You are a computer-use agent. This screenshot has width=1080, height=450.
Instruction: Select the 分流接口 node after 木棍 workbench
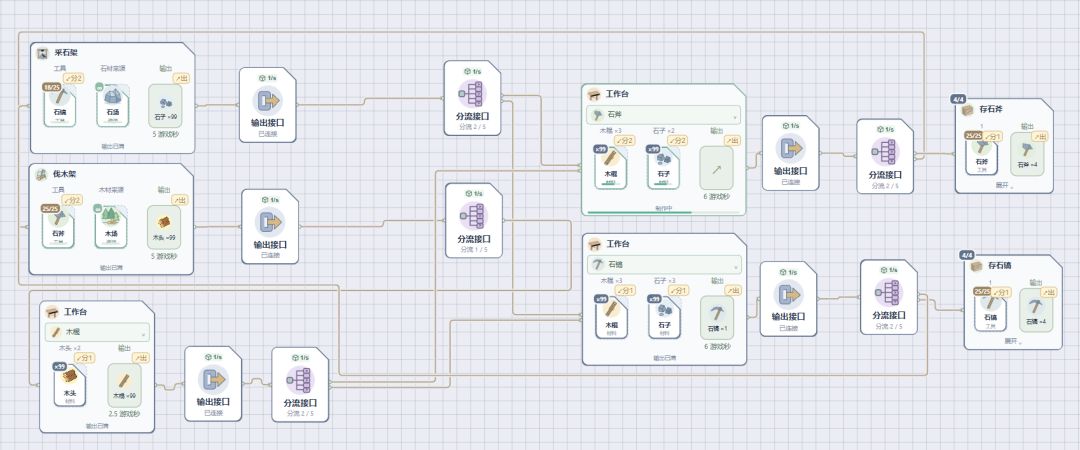pos(300,385)
